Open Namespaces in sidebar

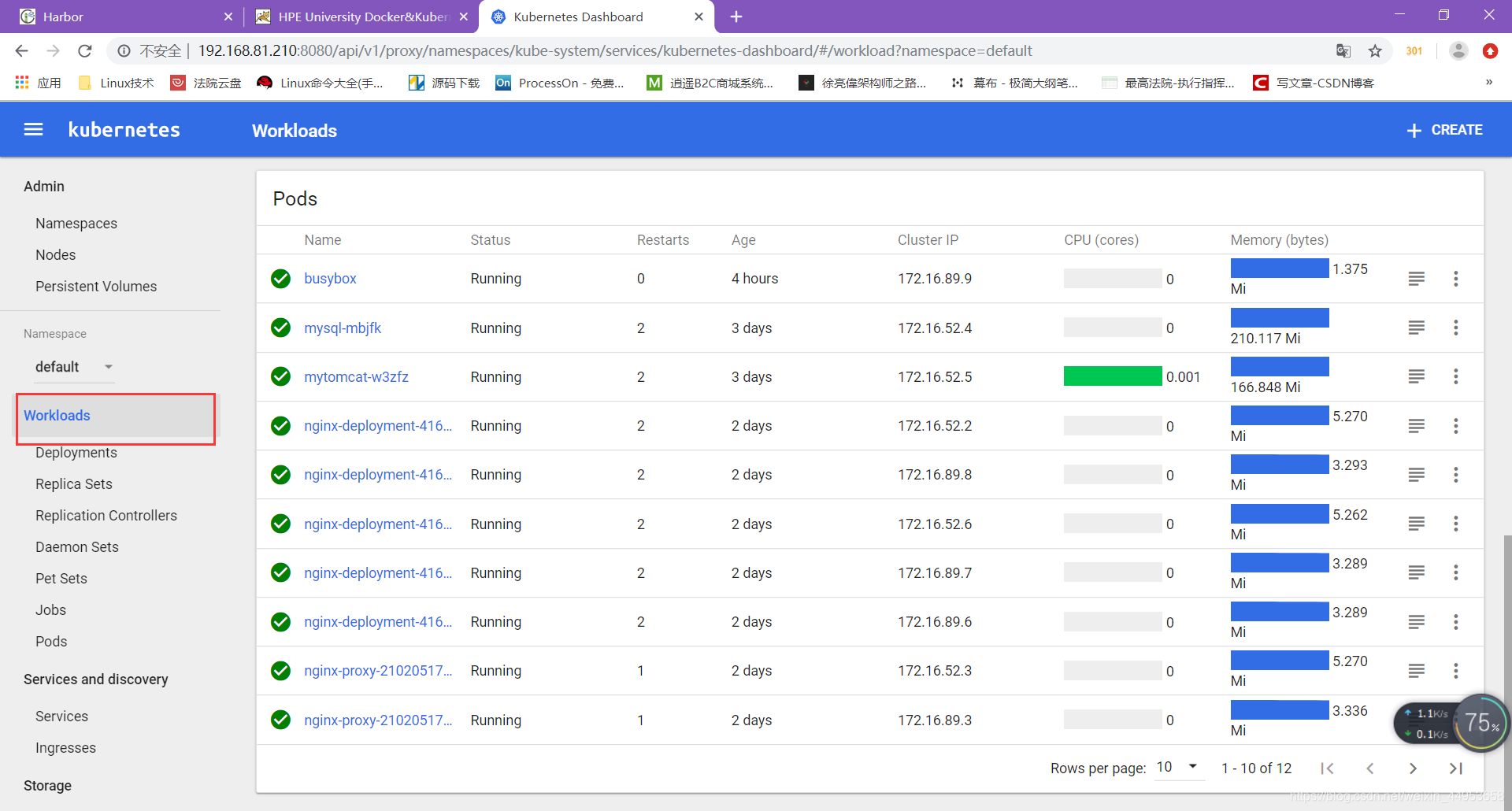pos(76,224)
